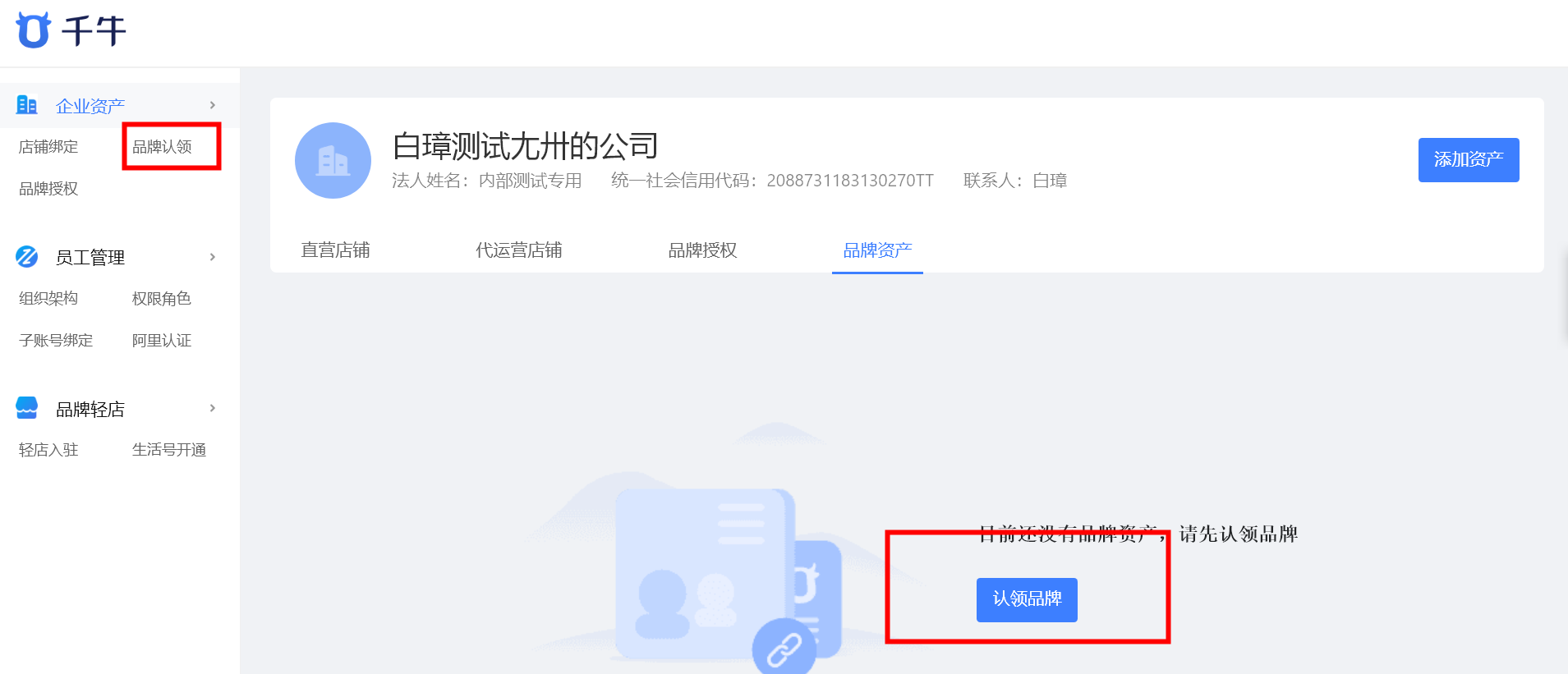Viewport: 1568px width, 674px height.
Task: Open 生活号开通 sidebar link
Action: coord(169,450)
